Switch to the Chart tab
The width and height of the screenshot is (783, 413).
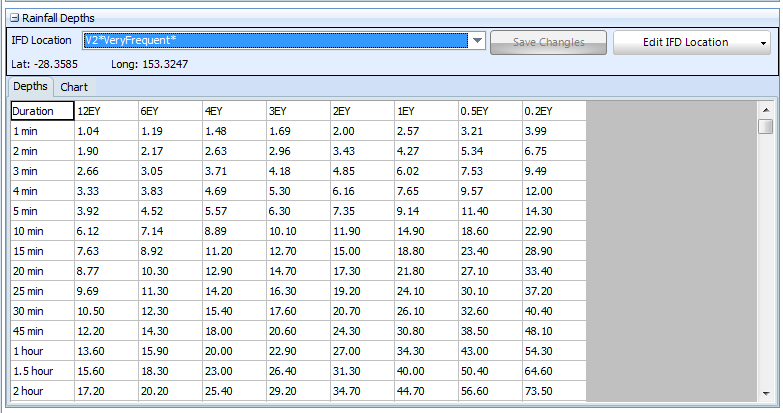74,87
